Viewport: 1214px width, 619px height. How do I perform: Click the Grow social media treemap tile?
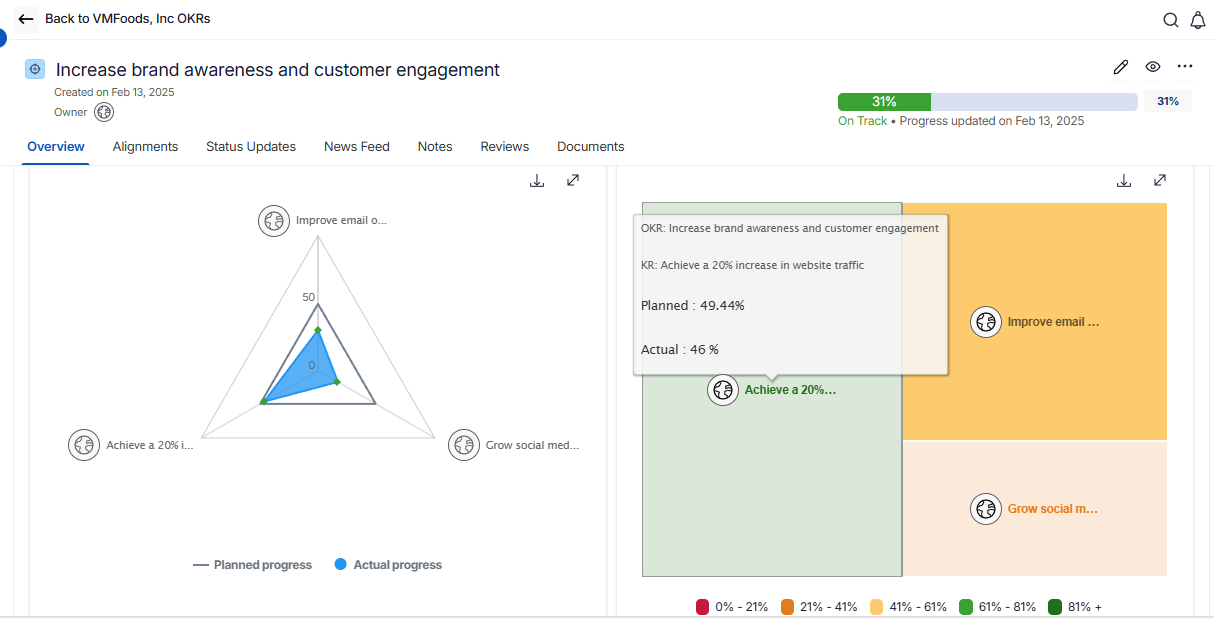coord(1034,509)
